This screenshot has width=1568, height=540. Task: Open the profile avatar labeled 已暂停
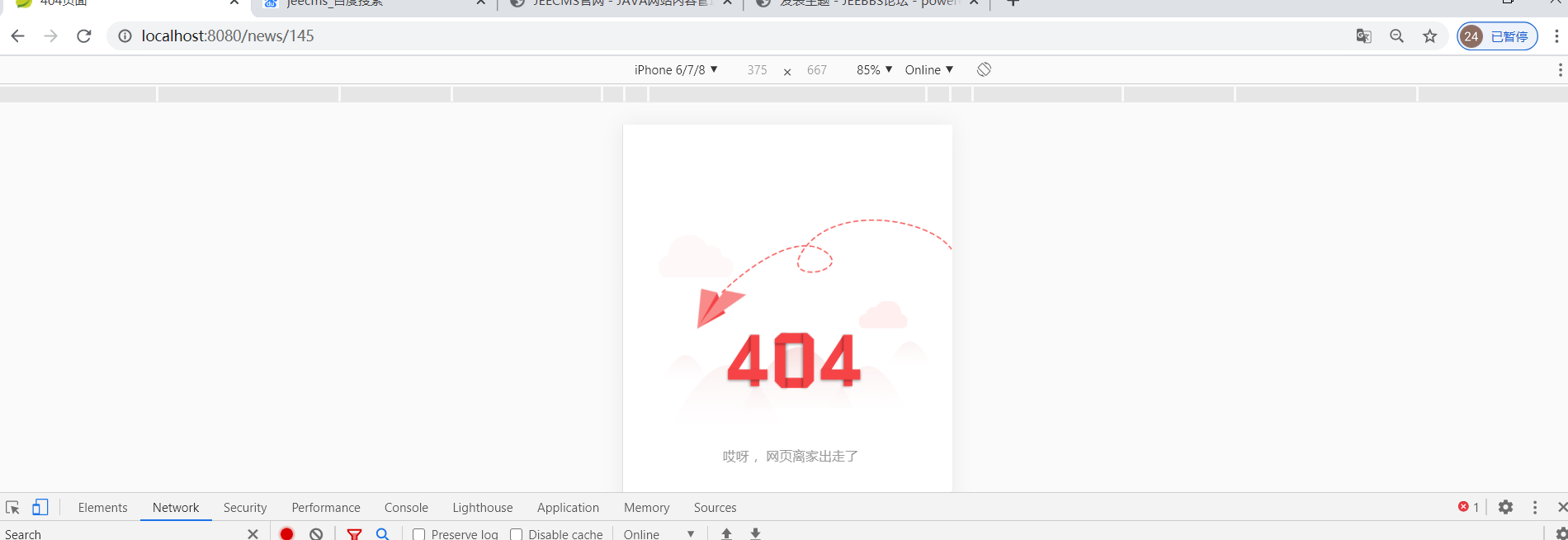coord(1497,36)
